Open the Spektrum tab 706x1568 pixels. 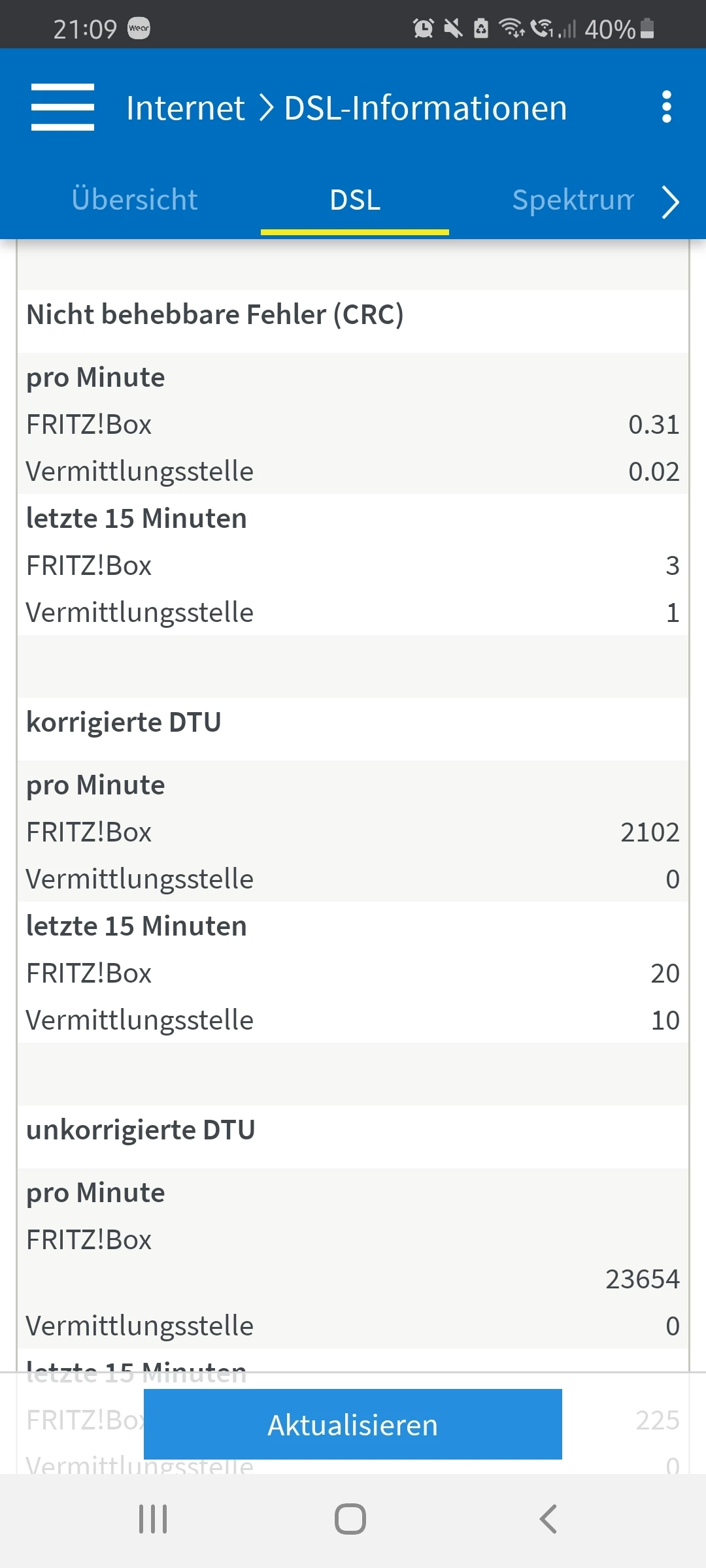coord(573,200)
